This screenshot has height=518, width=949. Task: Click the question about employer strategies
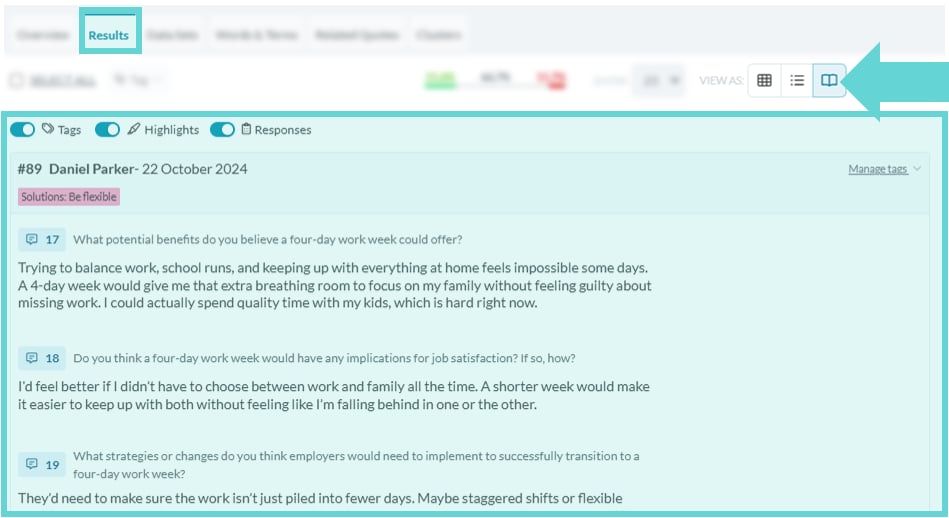[356, 465]
